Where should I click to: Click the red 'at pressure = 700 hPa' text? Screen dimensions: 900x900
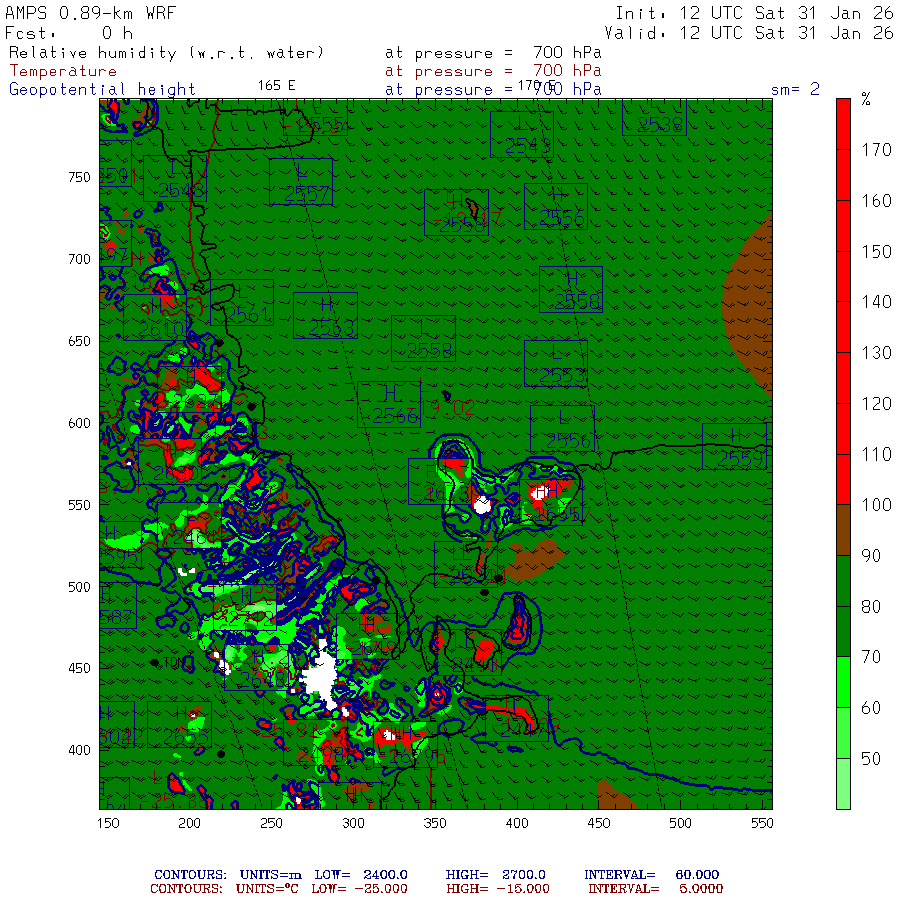pyautogui.click(x=493, y=71)
